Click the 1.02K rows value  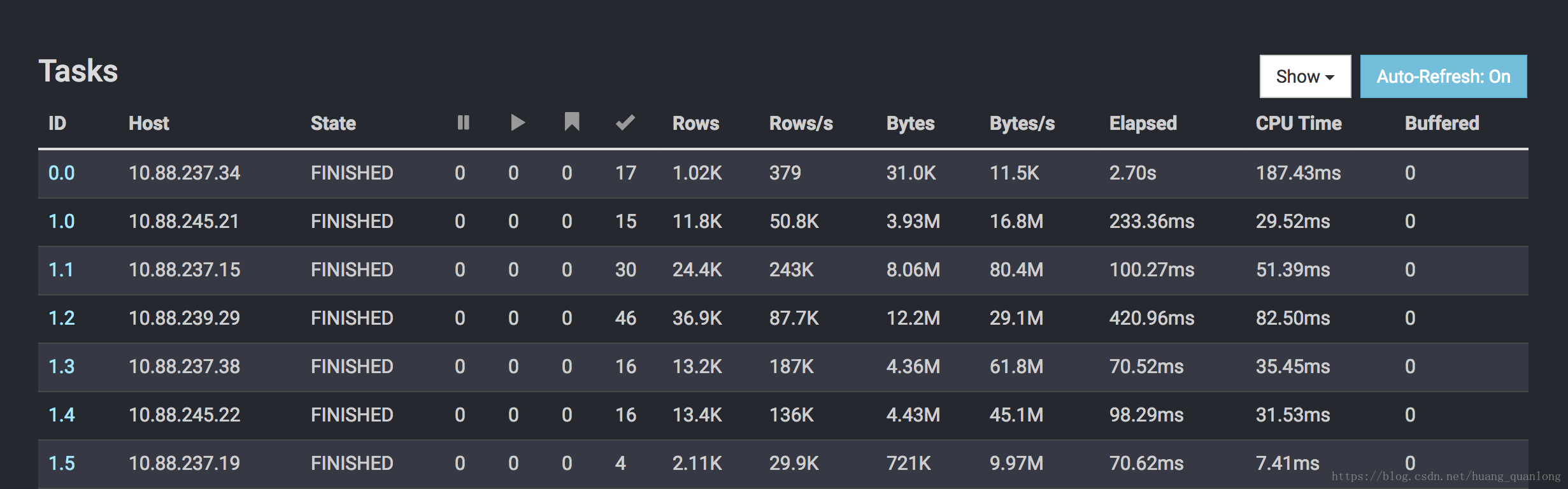[697, 173]
